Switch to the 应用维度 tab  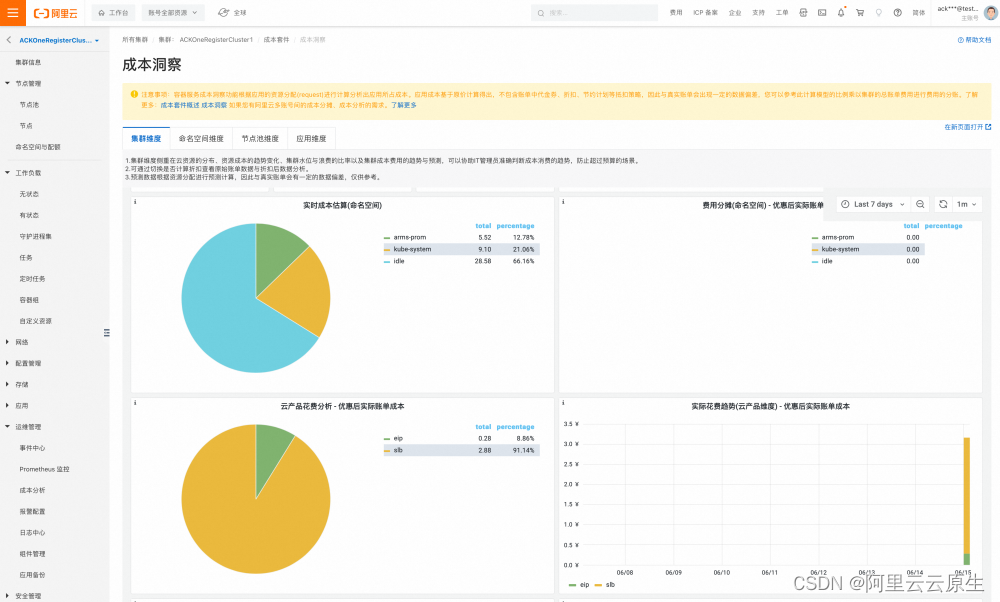tap(311, 138)
